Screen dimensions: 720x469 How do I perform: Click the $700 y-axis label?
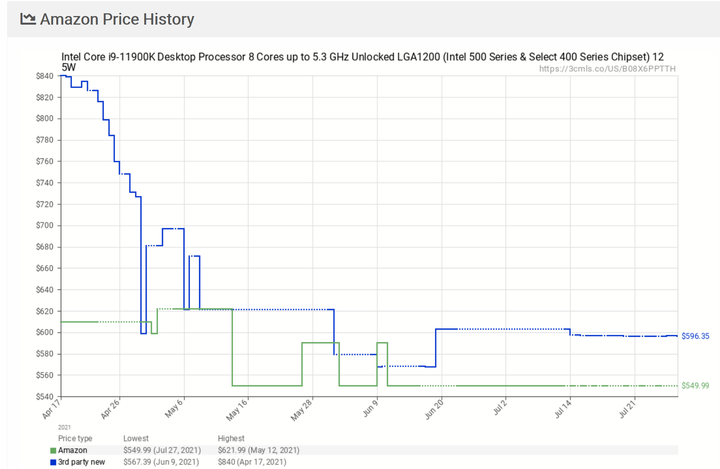[45, 226]
